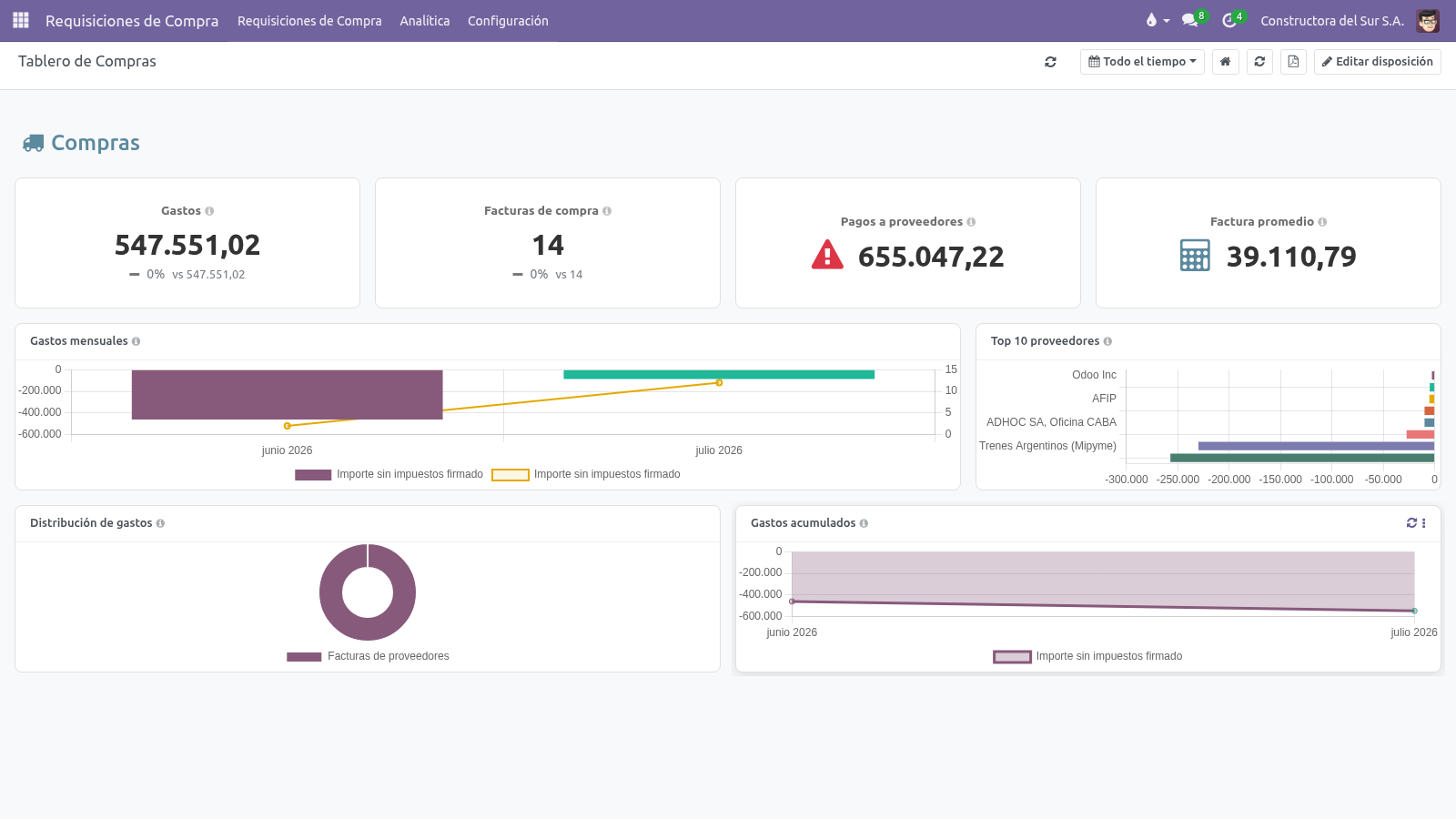Open the Gastos acumulados options kebab menu
The width and height of the screenshot is (1456, 819).
1423,523
